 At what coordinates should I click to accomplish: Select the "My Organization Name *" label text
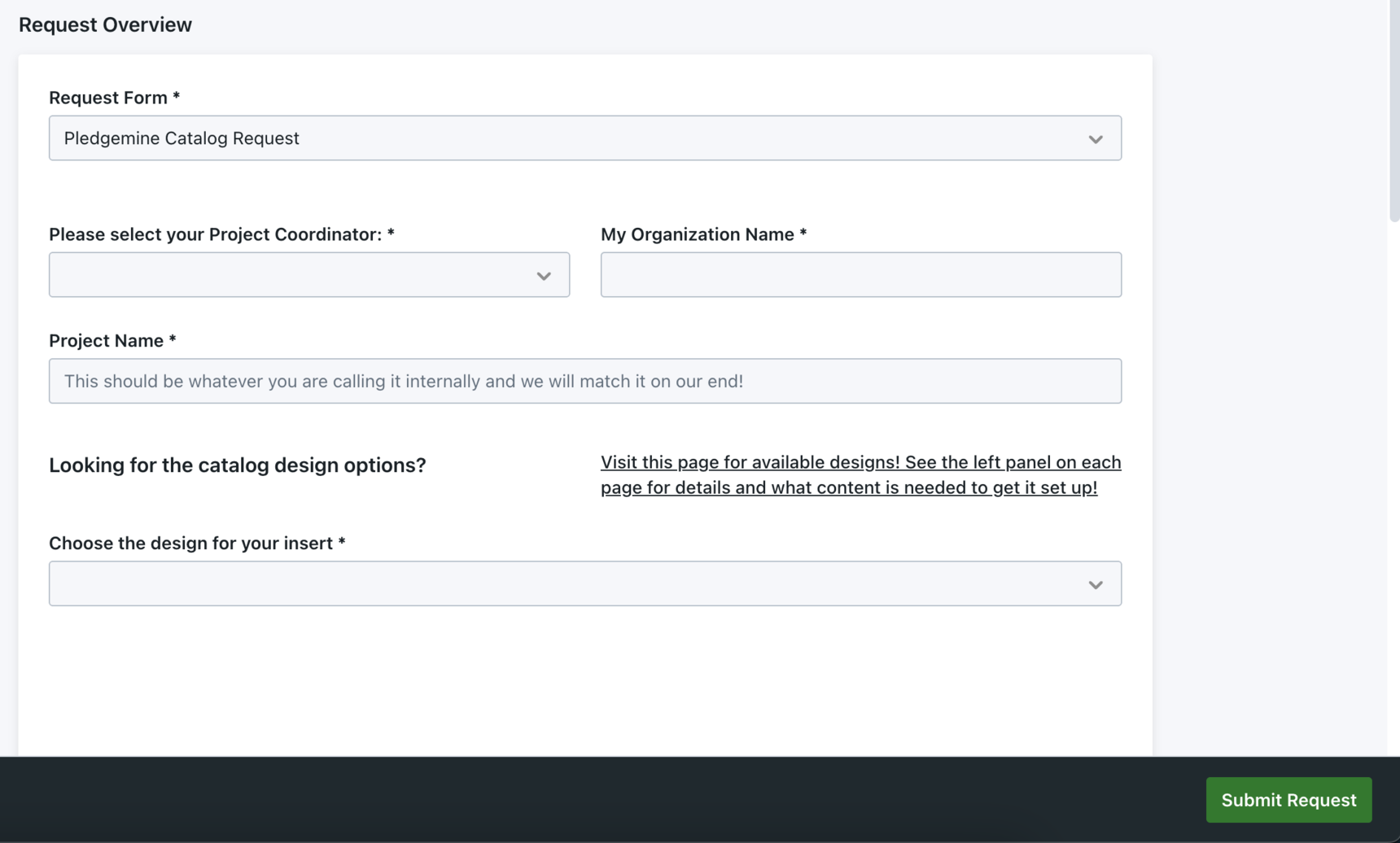coord(703,234)
